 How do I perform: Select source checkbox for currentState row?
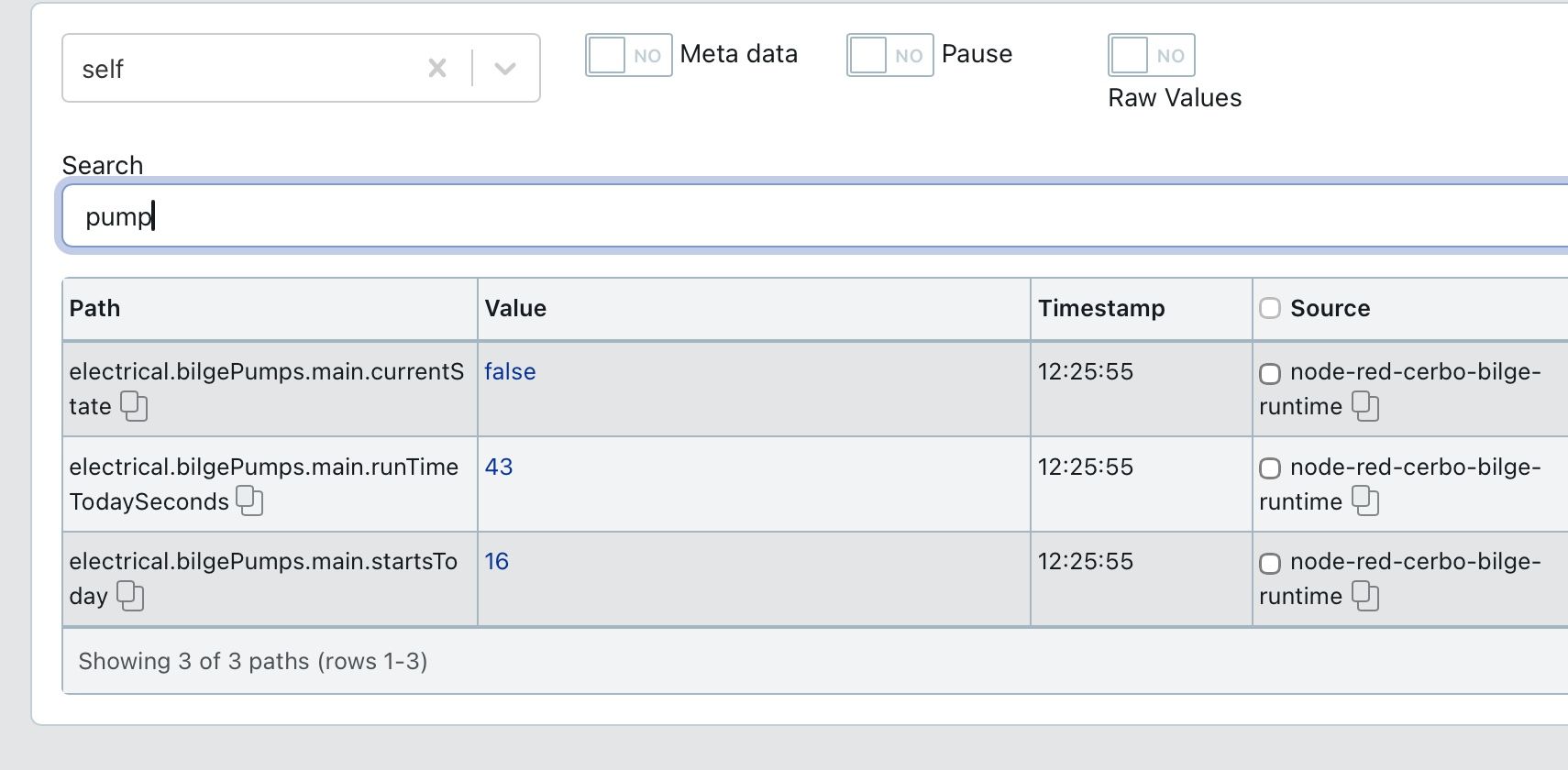(x=1270, y=374)
